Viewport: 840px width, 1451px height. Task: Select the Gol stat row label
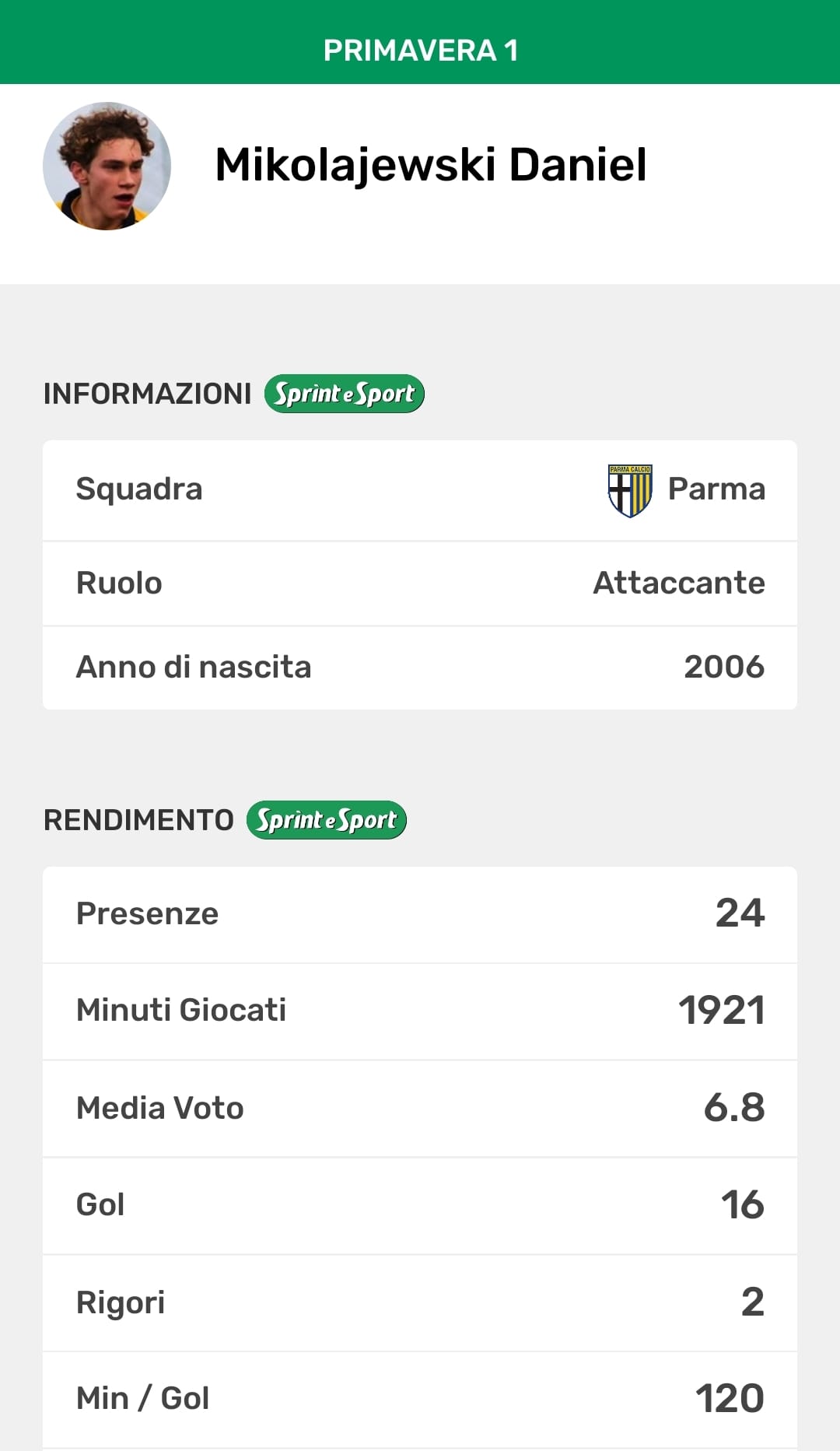tap(100, 1204)
